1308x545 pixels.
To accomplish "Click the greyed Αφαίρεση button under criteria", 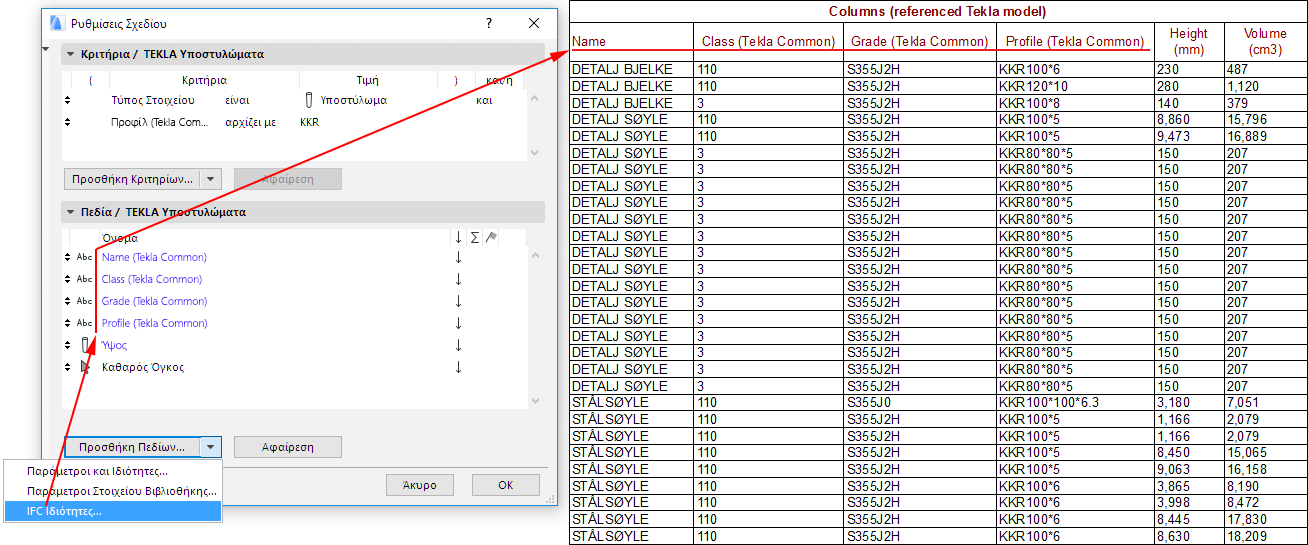I will (288, 179).
